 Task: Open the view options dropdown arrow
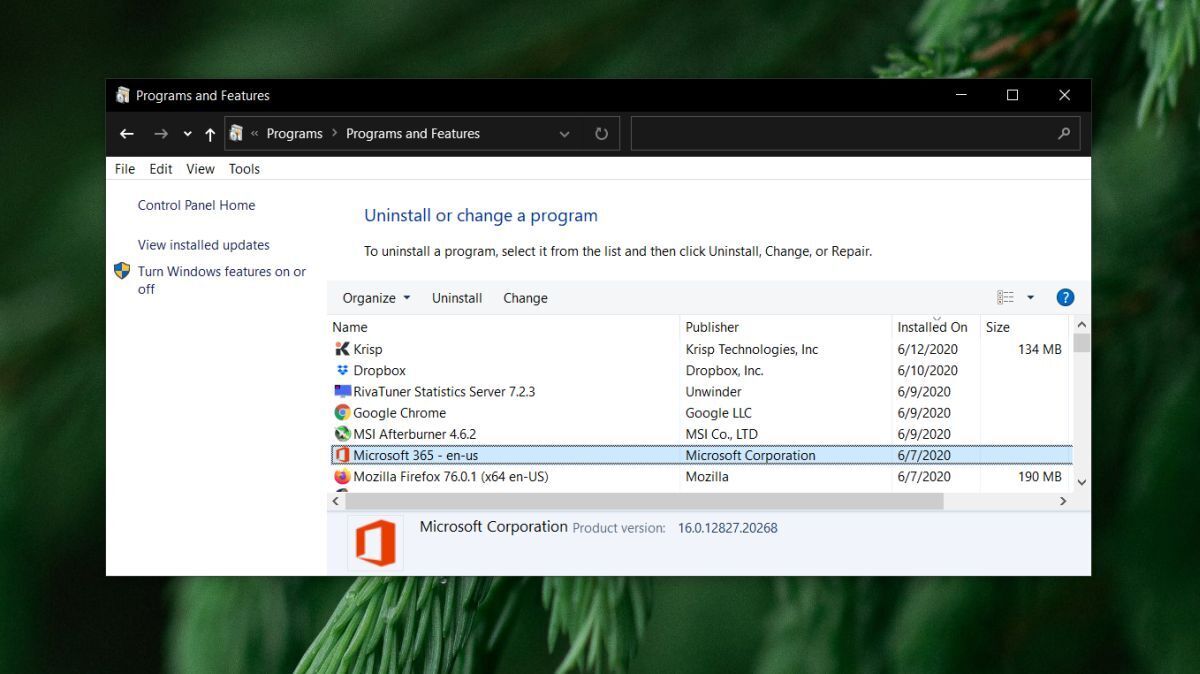click(1031, 297)
